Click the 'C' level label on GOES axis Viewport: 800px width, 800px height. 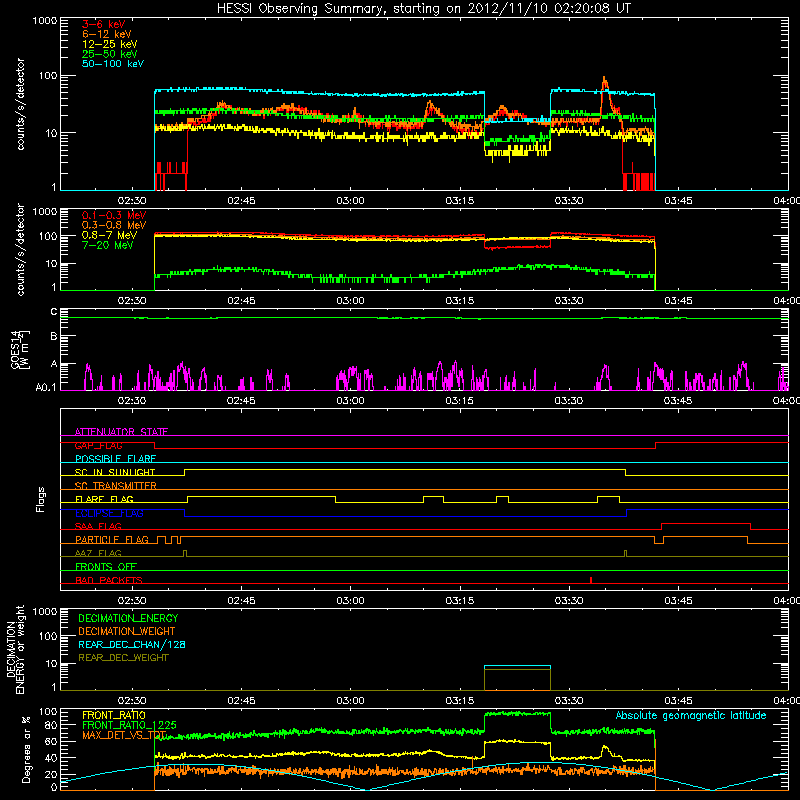pyautogui.click(x=54, y=312)
